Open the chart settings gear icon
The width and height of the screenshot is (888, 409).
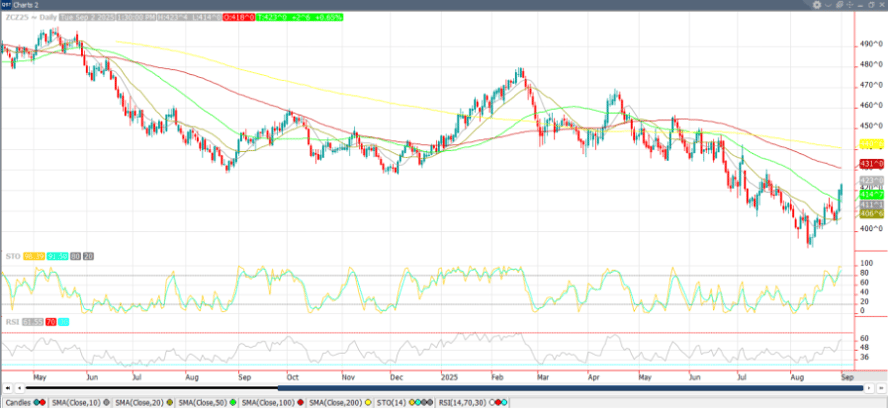(x=817, y=5)
